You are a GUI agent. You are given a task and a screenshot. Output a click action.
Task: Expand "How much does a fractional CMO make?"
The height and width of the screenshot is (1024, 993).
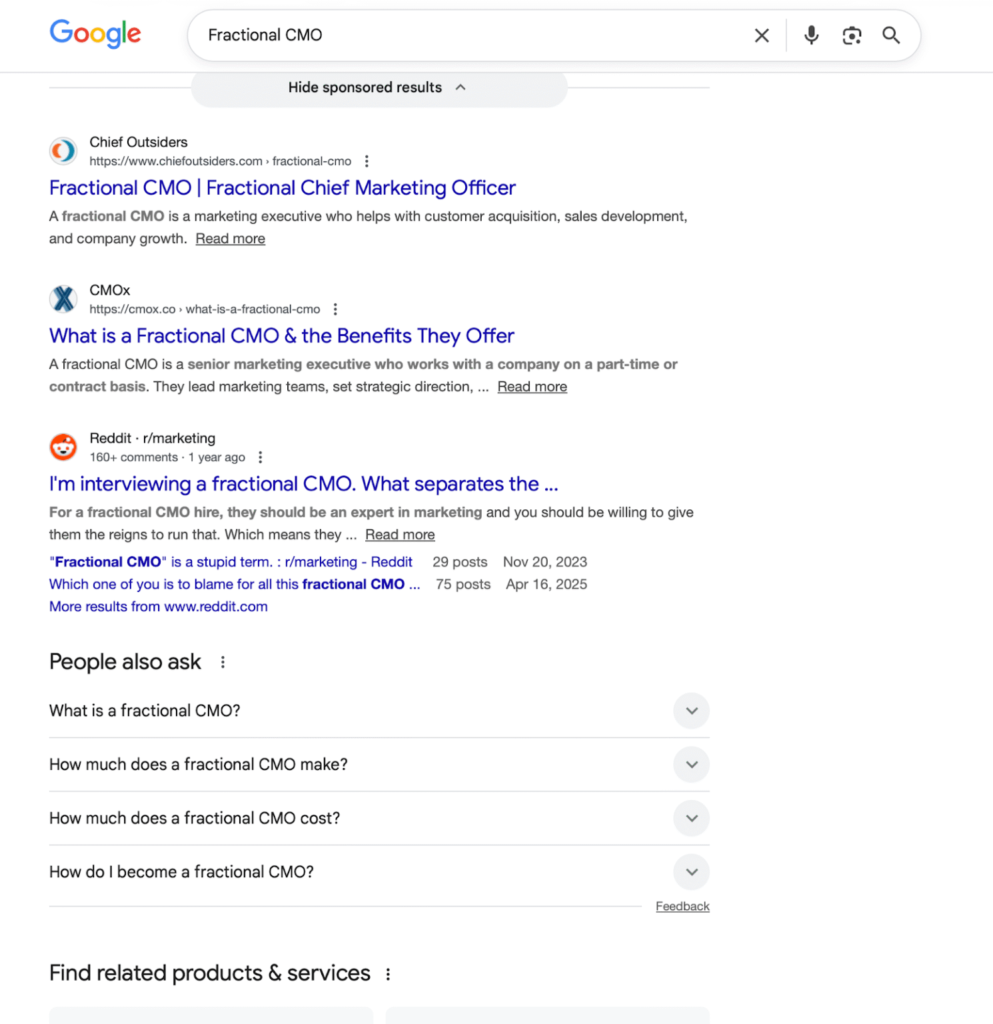pos(691,765)
